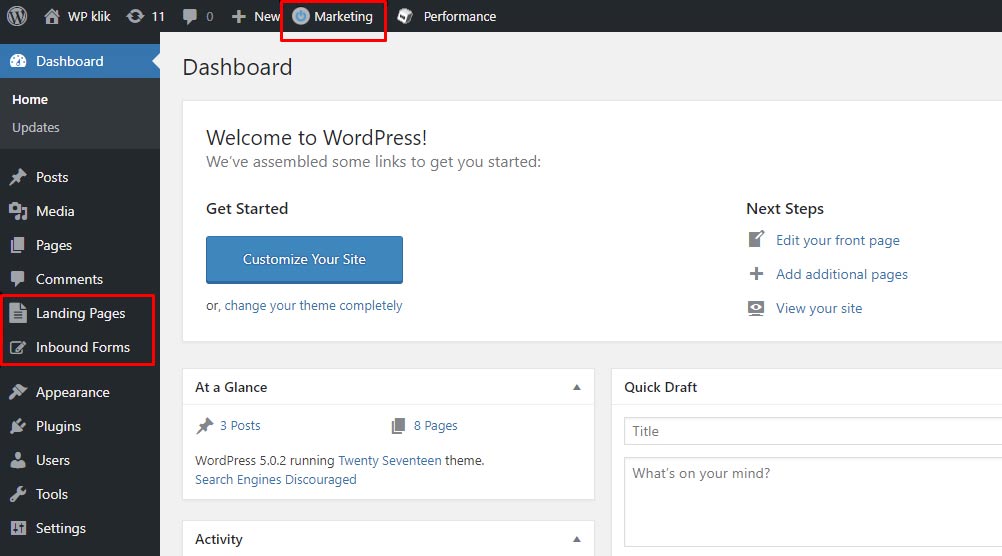The width and height of the screenshot is (1002, 556).
Task: Open WP klik site menu
Action: pos(77,16)
